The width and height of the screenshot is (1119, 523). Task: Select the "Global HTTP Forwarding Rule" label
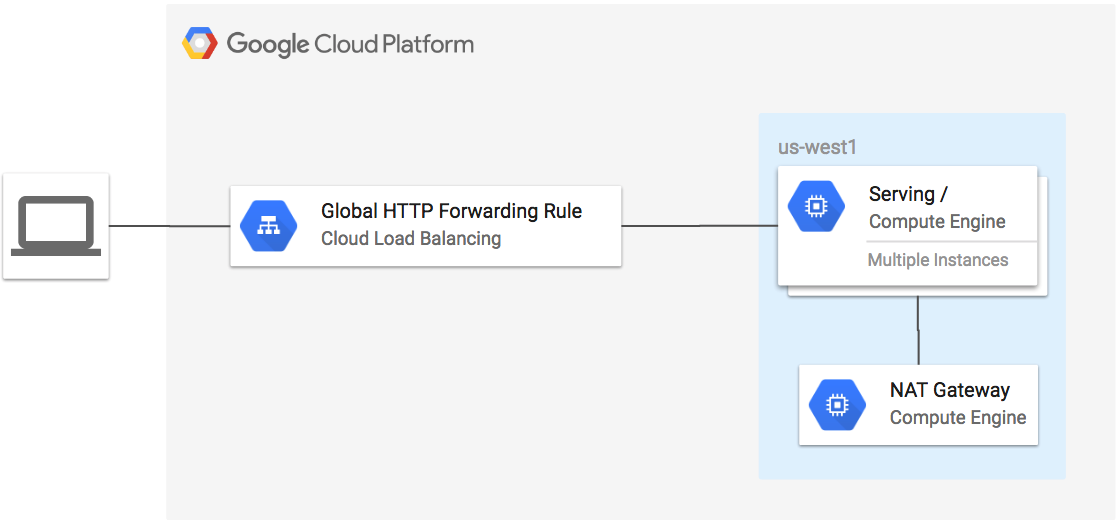[x=452, y=211]
